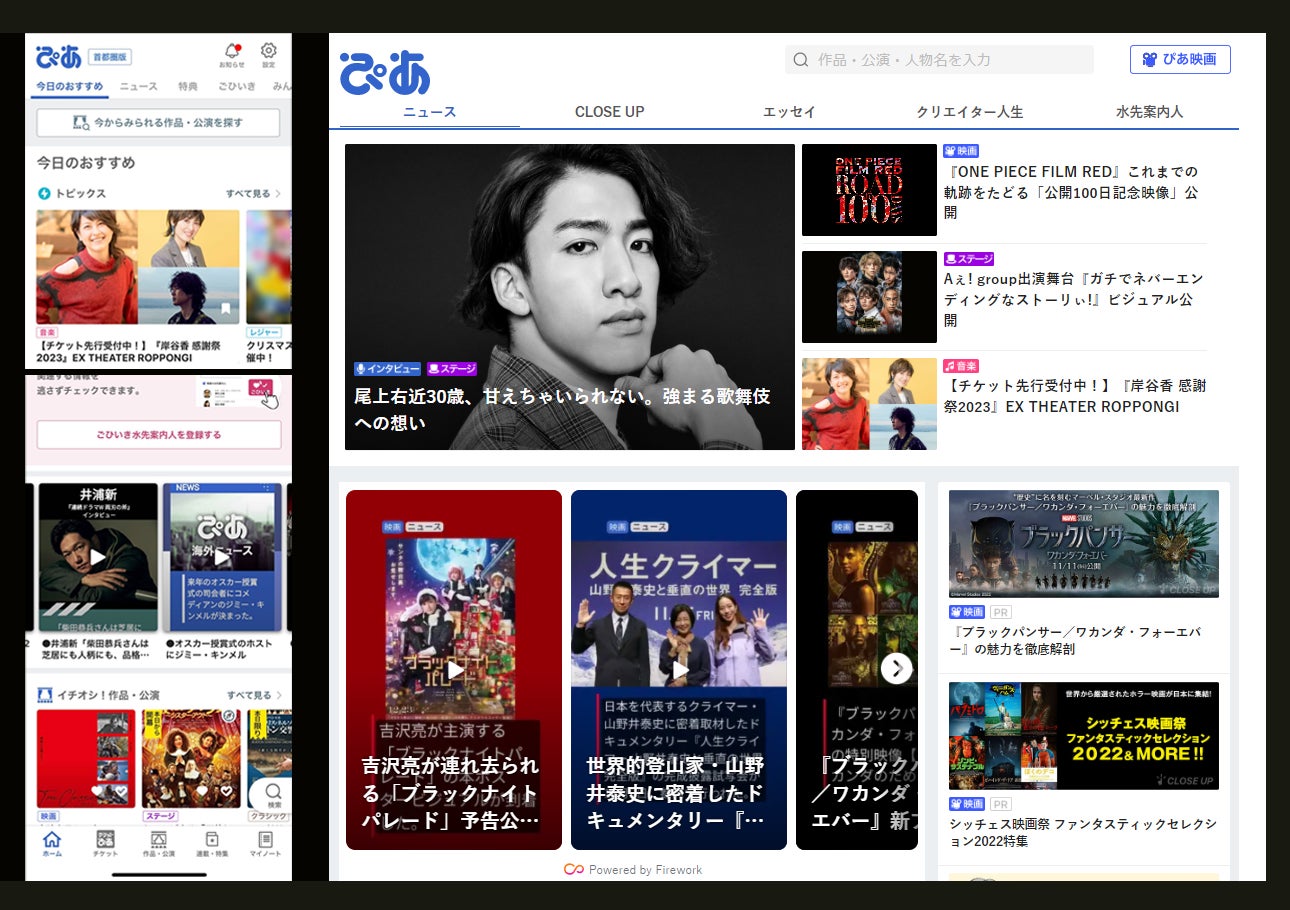Open the Aぇ! group stage article headline

(1074, 299)
